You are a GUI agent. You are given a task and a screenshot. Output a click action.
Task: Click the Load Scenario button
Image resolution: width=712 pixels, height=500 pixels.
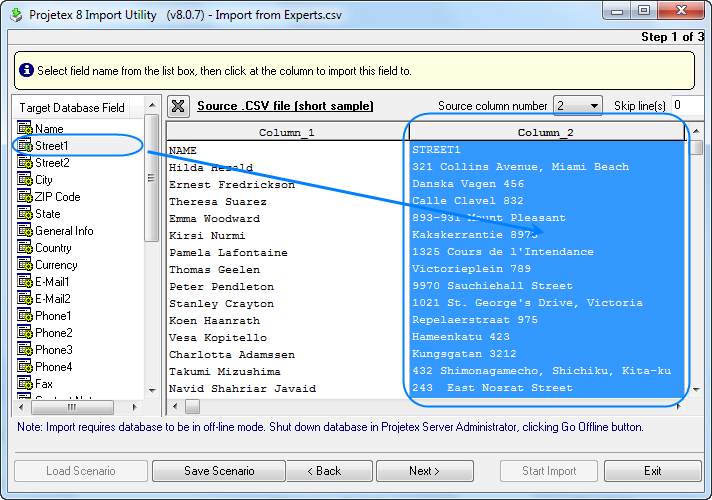pyautogui.click(x=81, y=471)
